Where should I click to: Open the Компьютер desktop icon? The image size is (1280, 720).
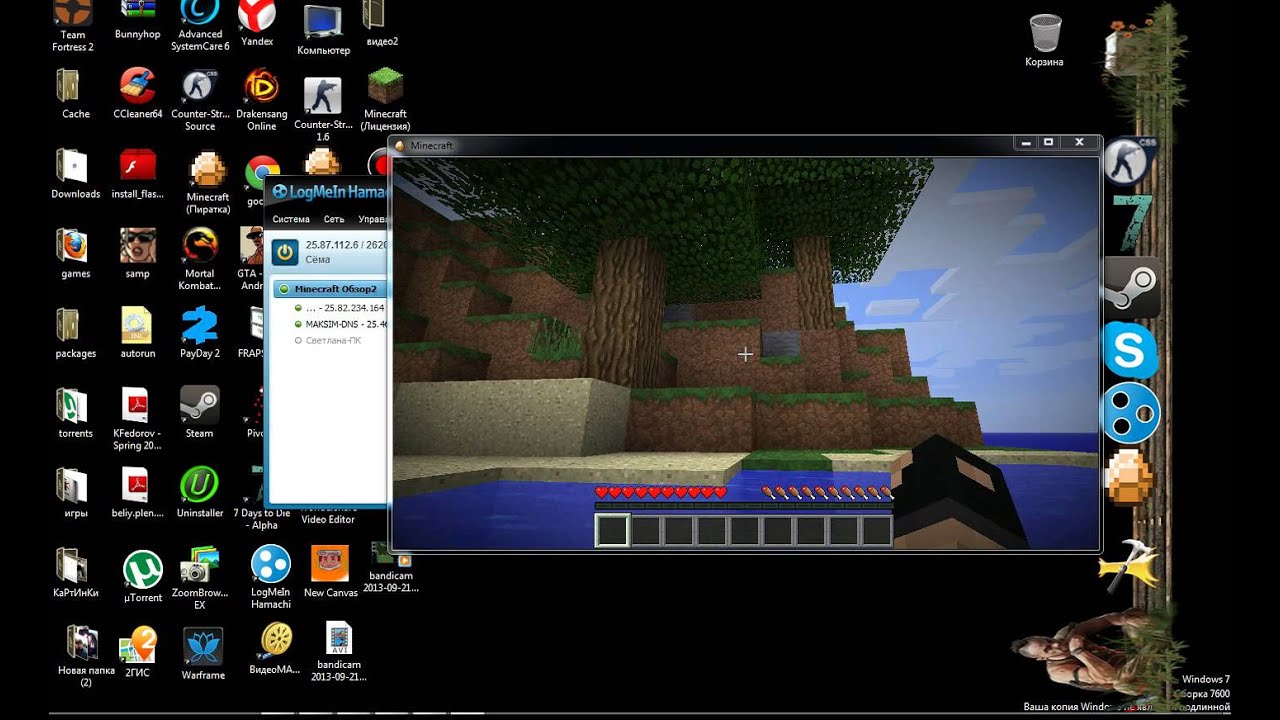pyautogui.click(x=323, y=30)
